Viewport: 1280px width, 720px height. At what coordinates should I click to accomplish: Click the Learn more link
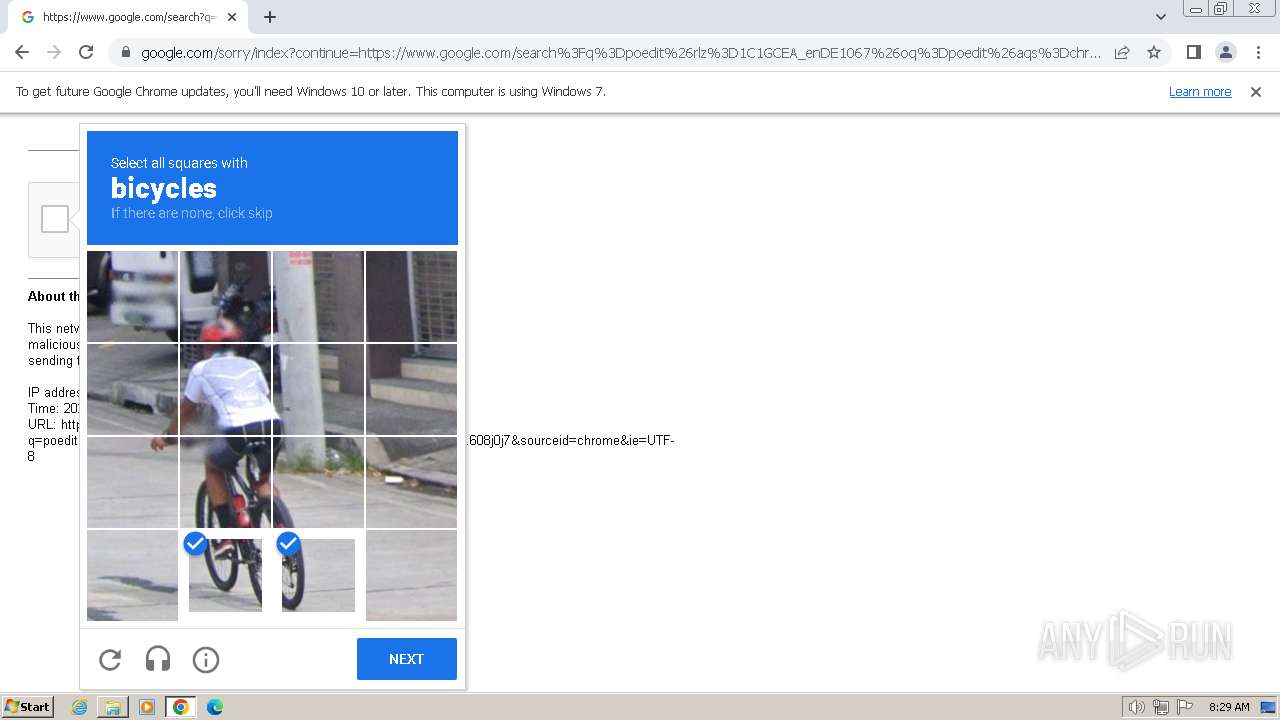click(x=1200, y=92)
